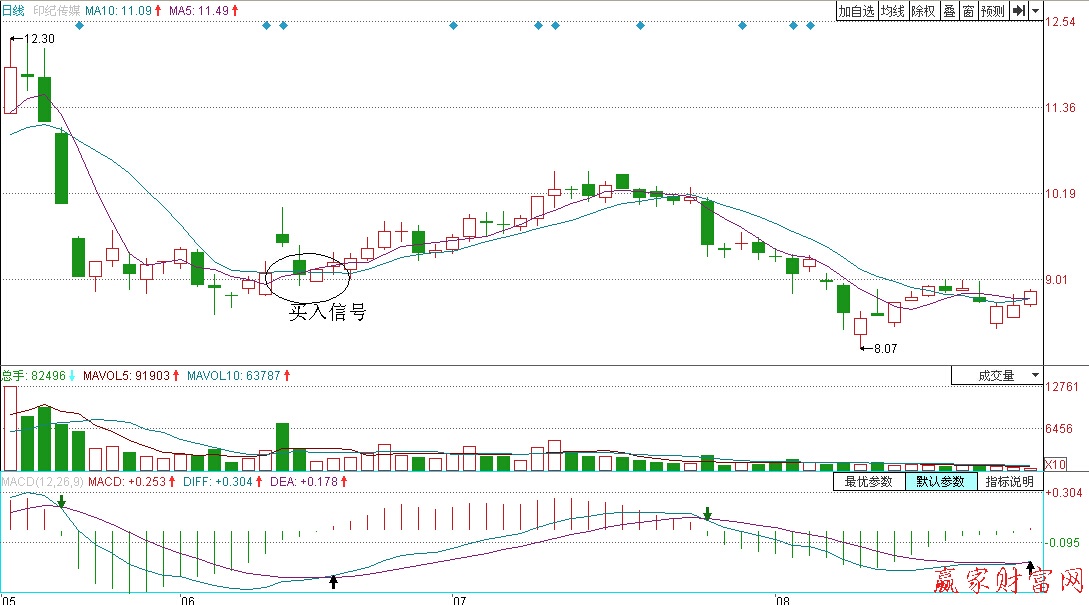Image resolution: width=1089 pixels, height=605 pixels.
Task: Click the jump-to-end arrow icon
Action: [x=1017, y=11]
